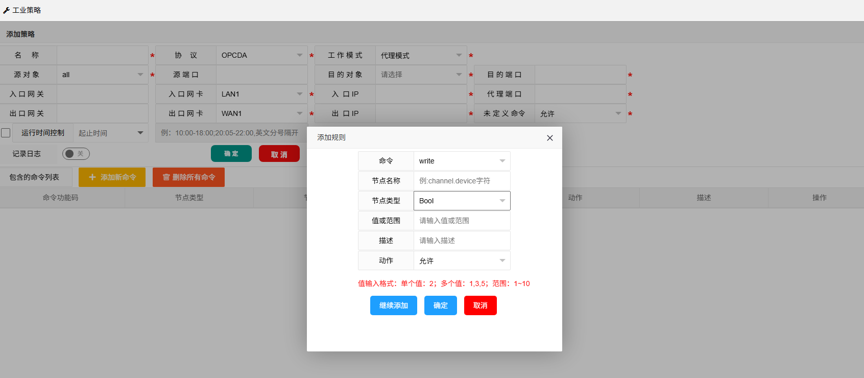Open the 起止时间 dropdown
The height and width of the screenshot is (378, 864).
coord(110,133)
